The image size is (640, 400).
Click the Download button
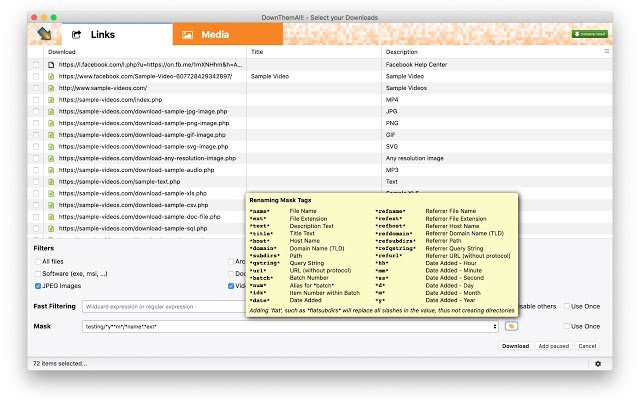pyautogui.click(x=515, y=345)
